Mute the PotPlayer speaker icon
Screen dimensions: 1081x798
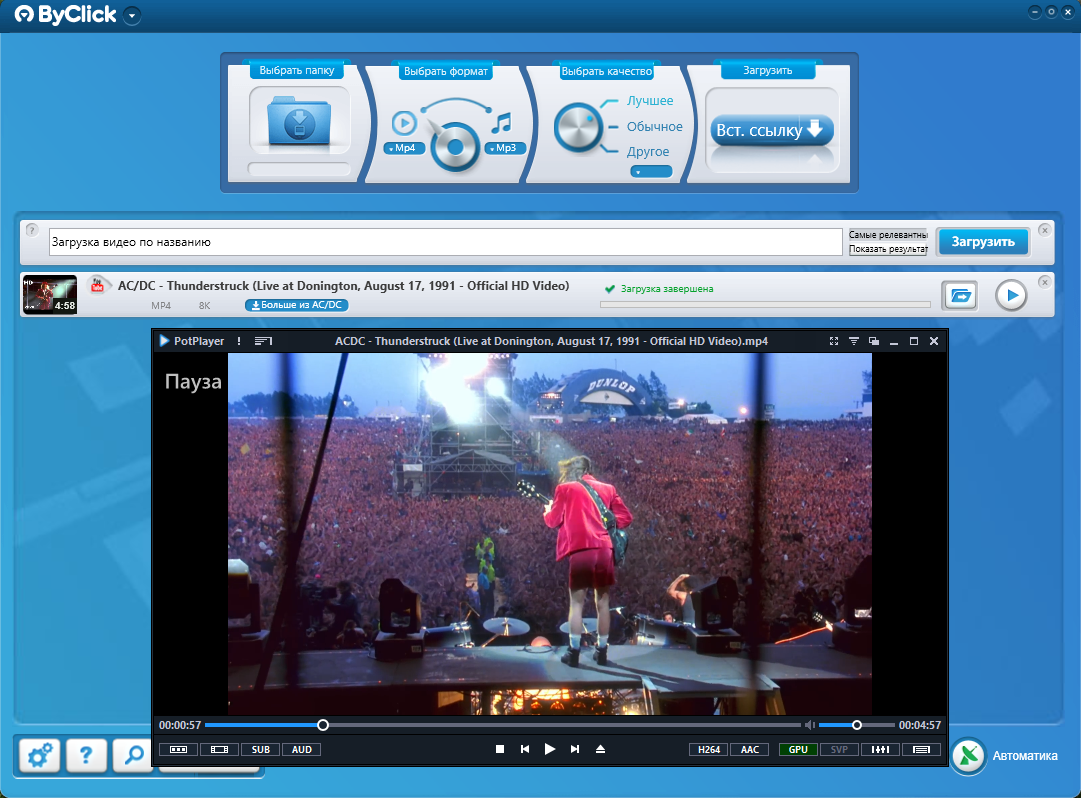810,725
